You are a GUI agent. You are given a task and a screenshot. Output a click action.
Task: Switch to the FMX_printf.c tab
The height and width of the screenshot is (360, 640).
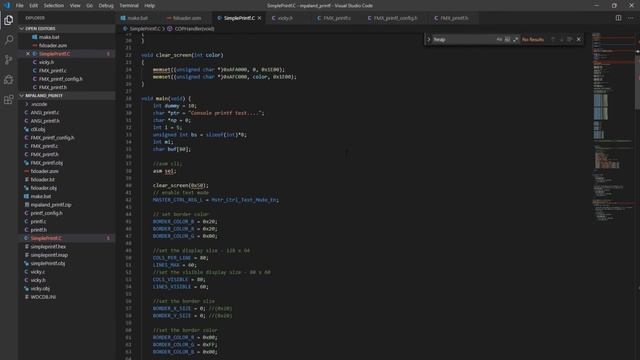(x=337, y=18)
